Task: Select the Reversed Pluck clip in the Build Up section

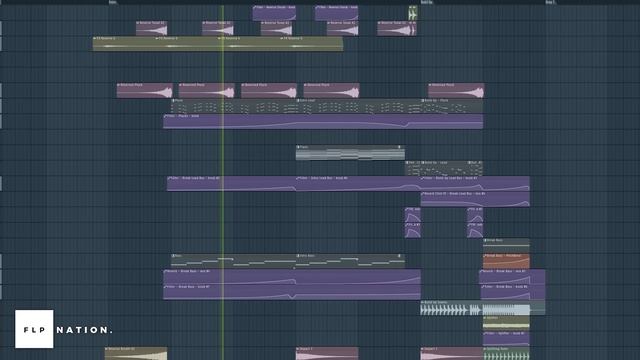Action: click(456, 90)
